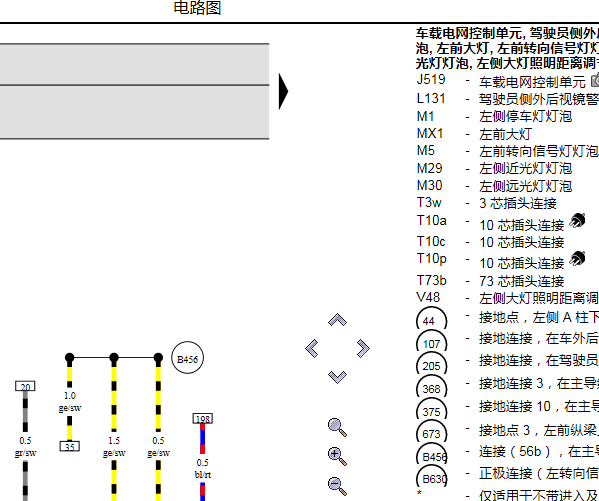Click the 0.5 bl/rt wire label
Image resolution: width=599 pixels, height=501 pixels.
[202, 469]
